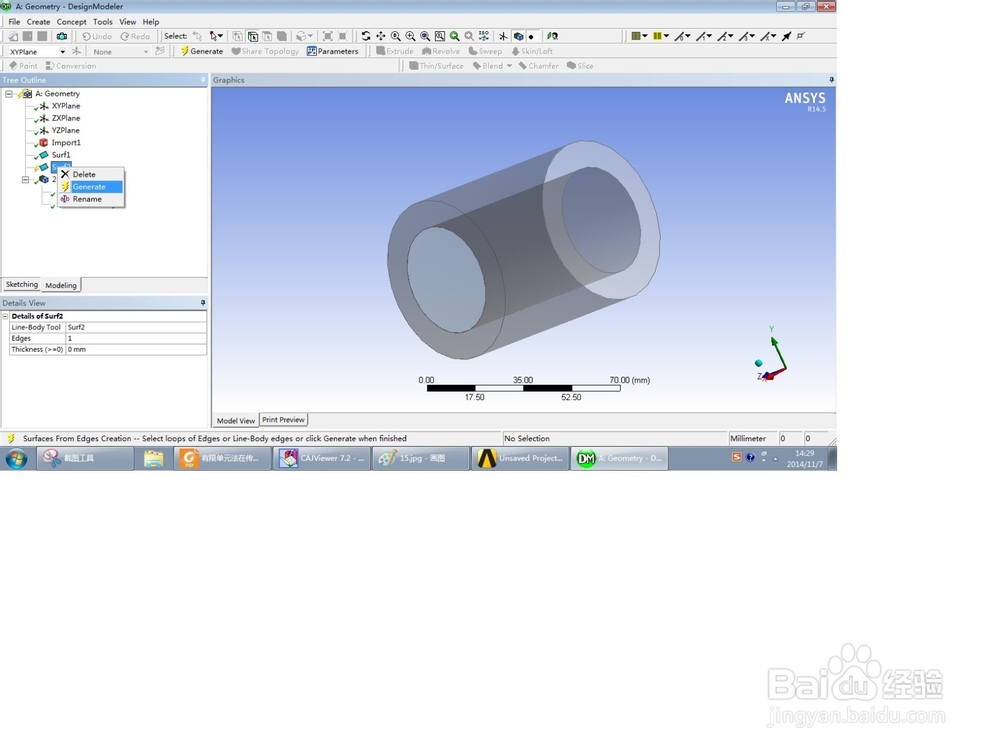Click the Rotate view icon
This screenshot has width=1000, height=750.
(366, 36)
